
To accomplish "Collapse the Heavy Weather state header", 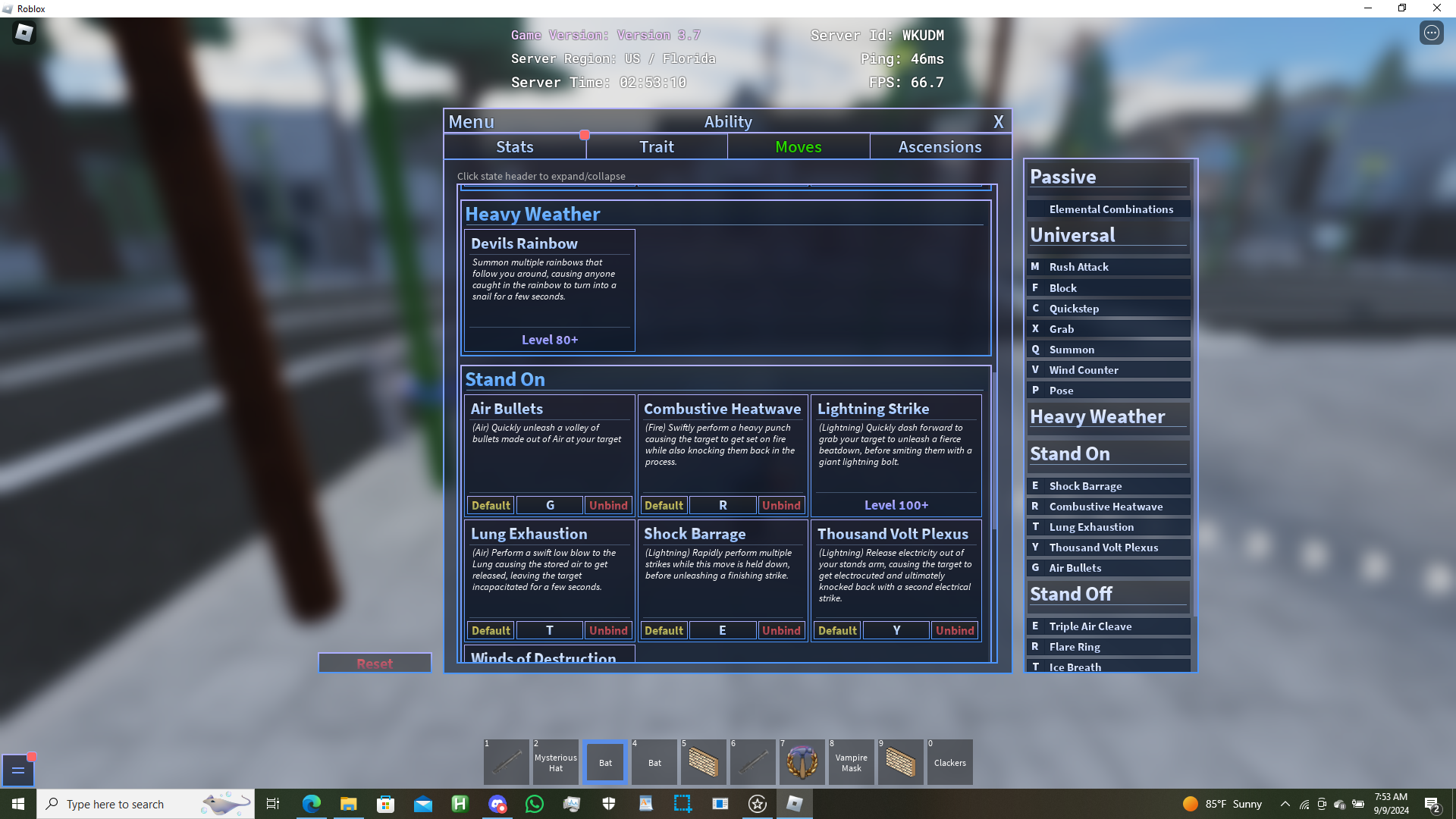I will coord(532,214).
